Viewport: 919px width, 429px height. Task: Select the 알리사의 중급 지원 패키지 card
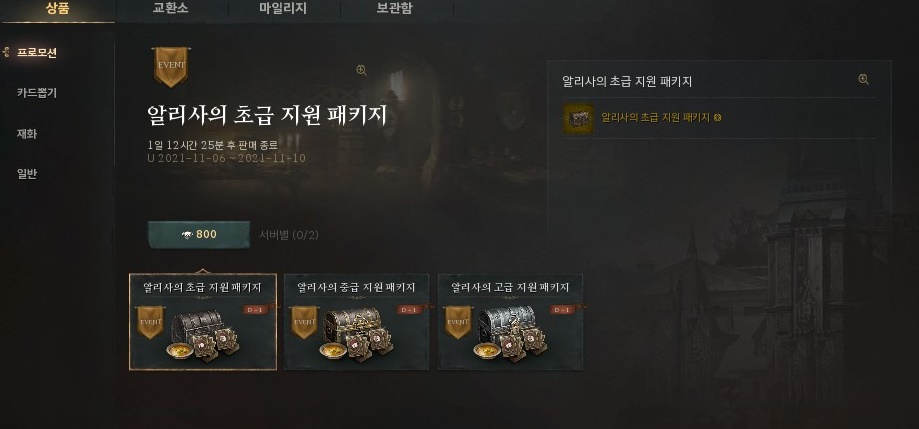[x=356, y=322]
